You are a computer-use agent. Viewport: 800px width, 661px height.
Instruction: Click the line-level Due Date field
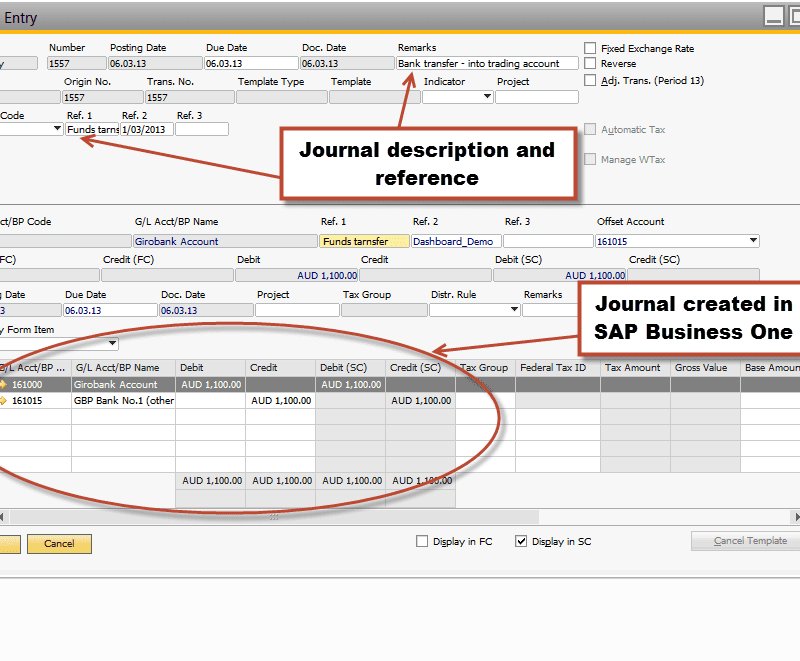pyautogui.click(x=111, y=310)
